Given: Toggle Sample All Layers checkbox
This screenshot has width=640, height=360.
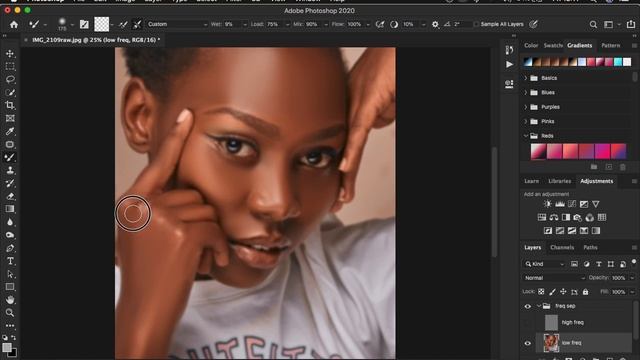Looking at the screenshot, I should click(x=476, y=24).
